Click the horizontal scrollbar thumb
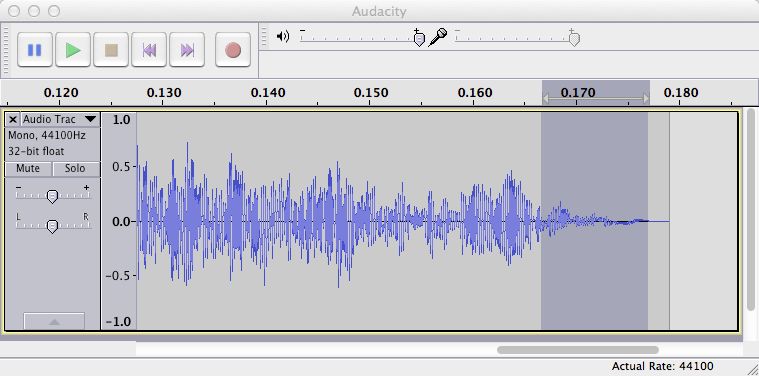This screenshot has width=759, height=376. [x=578, y=349]
